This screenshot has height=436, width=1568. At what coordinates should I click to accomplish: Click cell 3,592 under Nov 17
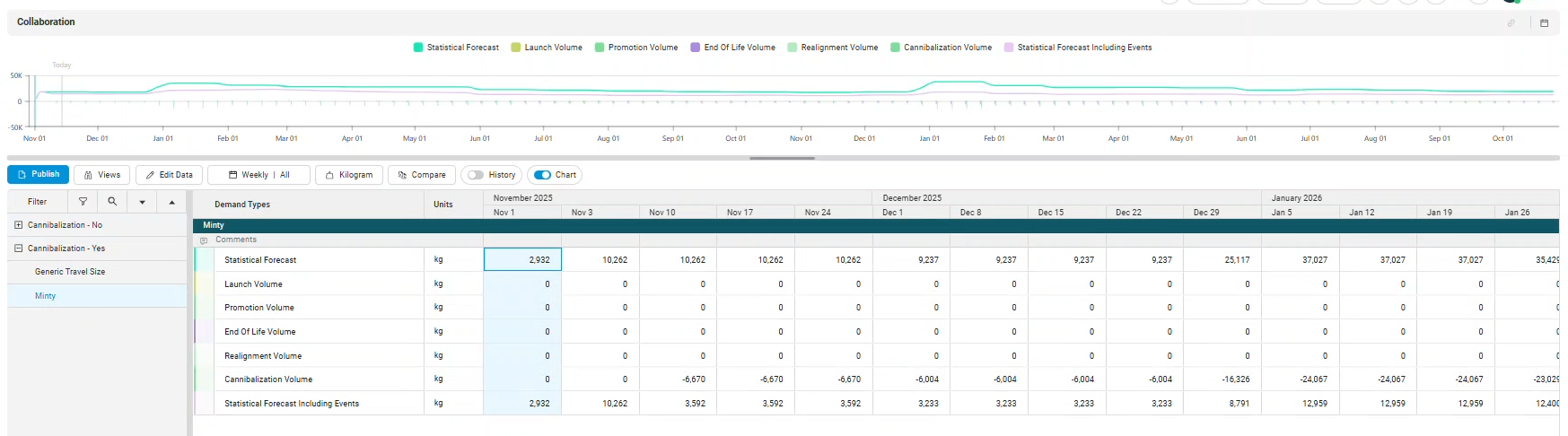(x=756, y=404)
